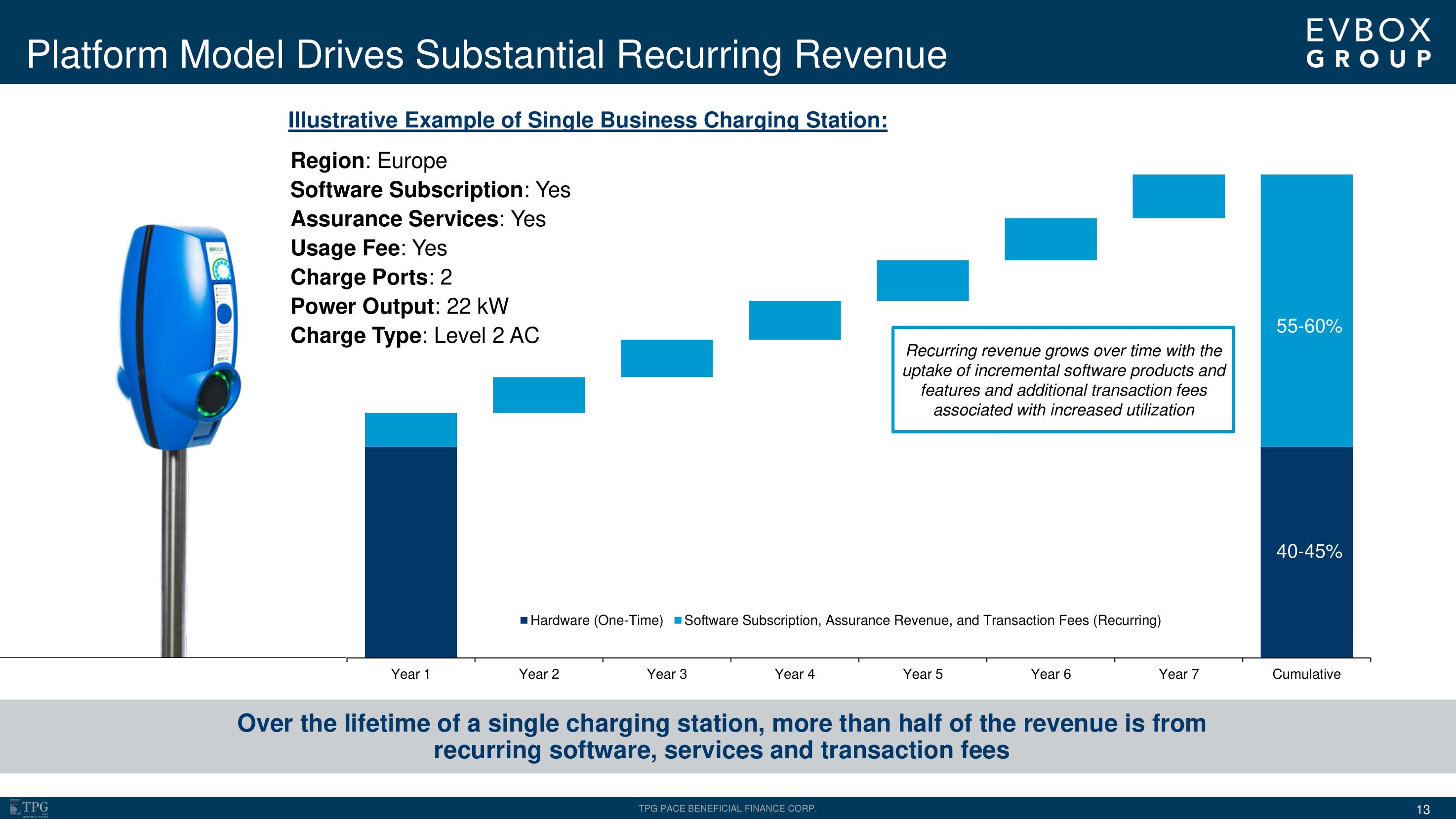The image size is (1456, 819).
Task: Click the 'Recurring revenue grows over time' callout box
Action: pyautogui.click(x=1063, y=380)
